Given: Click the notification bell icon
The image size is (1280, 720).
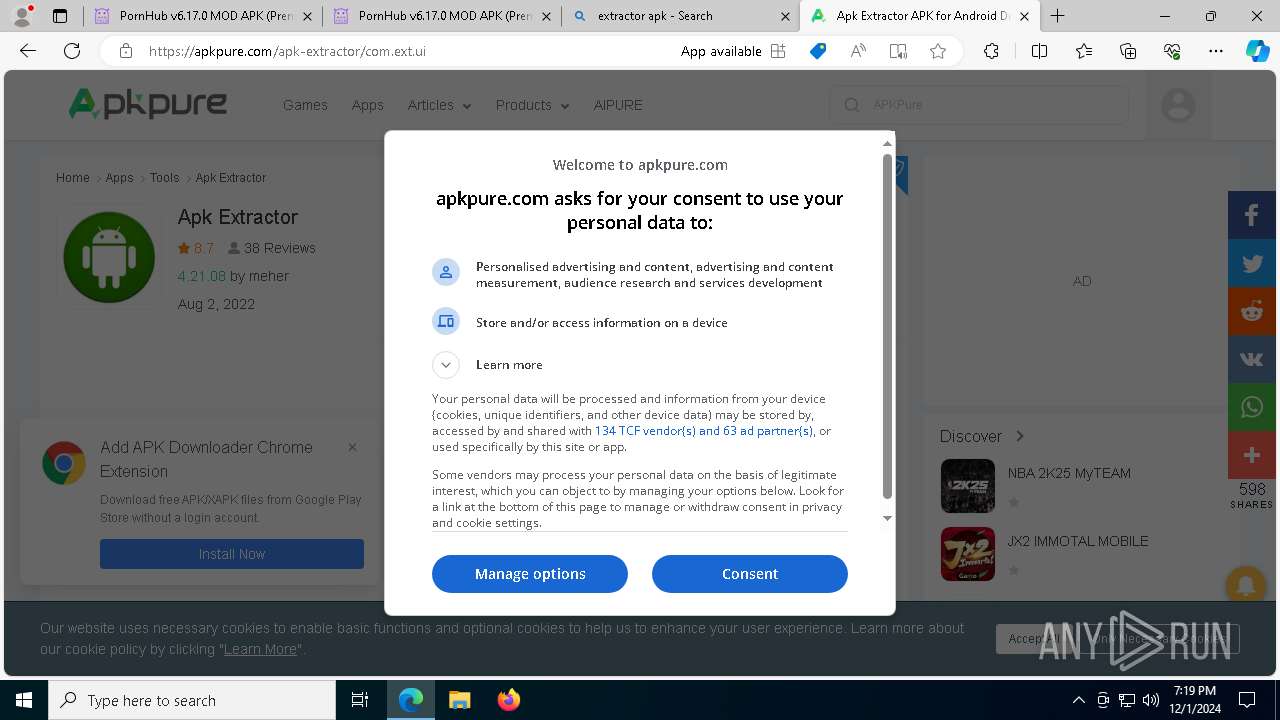Looking at the screenshot, I should coord(1246,586).
